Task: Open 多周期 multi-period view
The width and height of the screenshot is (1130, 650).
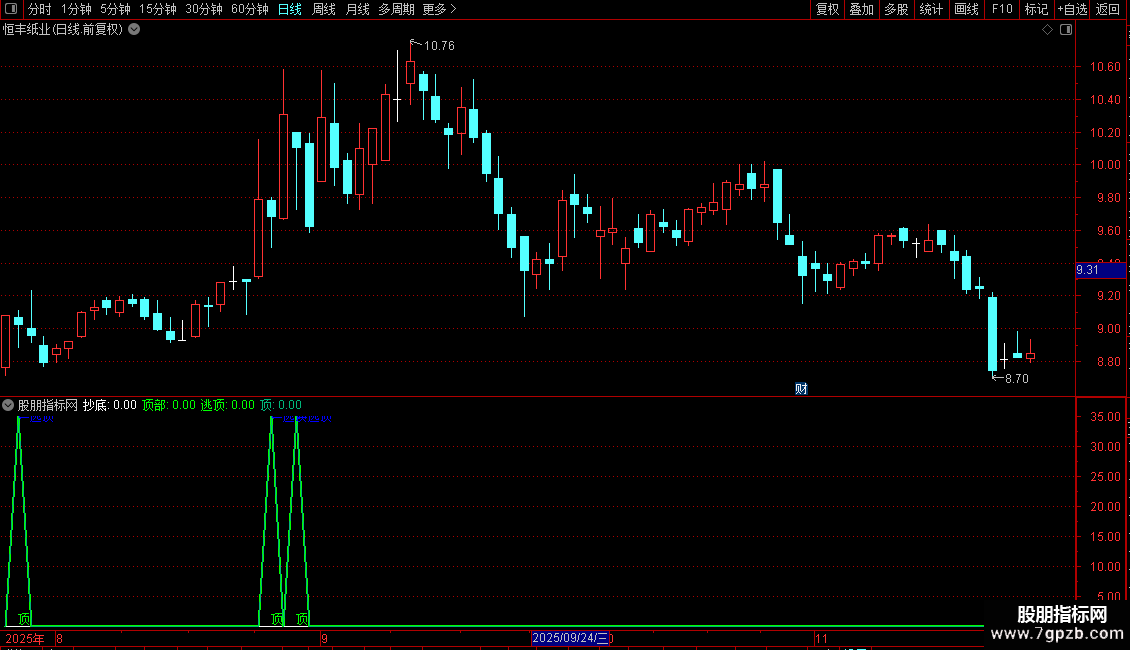Action: (396, 9)
